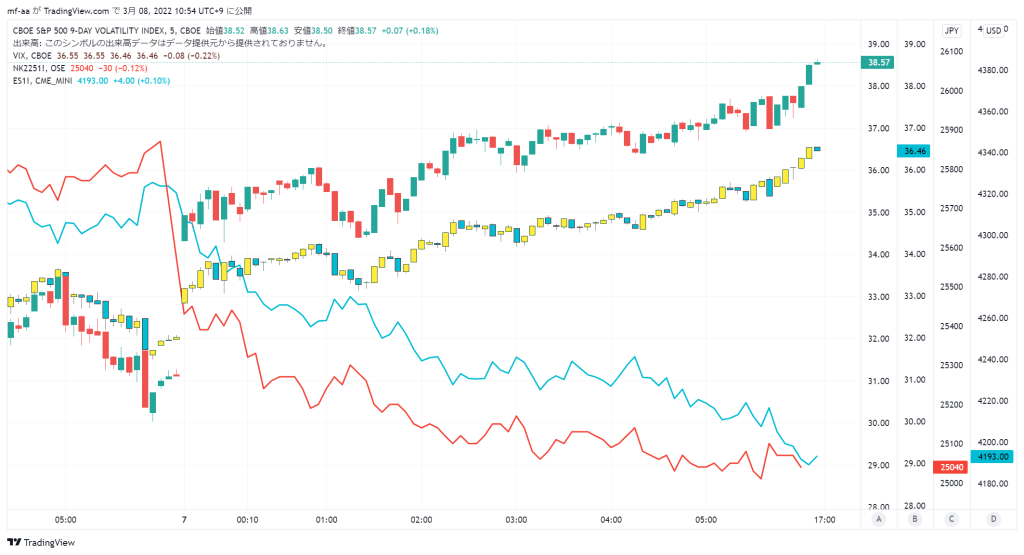Click the 4380.00 value on the USD scale
Image resolution: width=1024 pixels, height=555 pixels.
click(x=993, y=70)
